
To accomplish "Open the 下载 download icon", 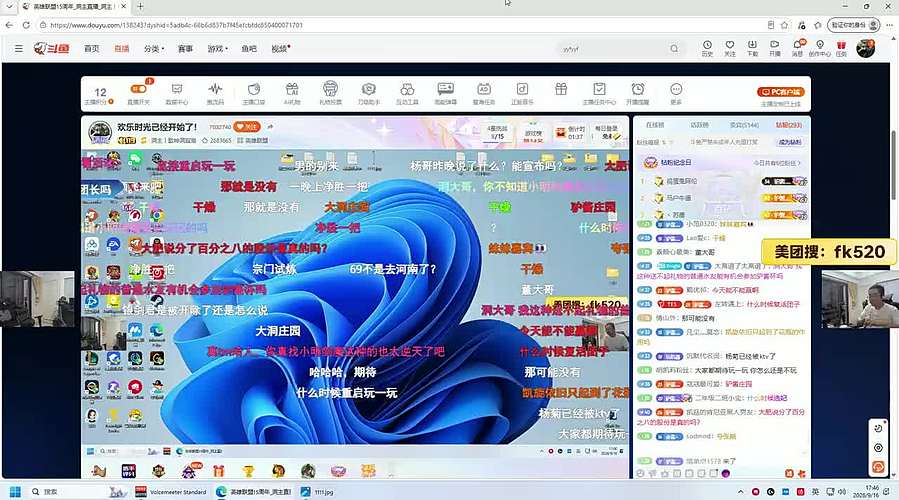I will coord(752,48).
